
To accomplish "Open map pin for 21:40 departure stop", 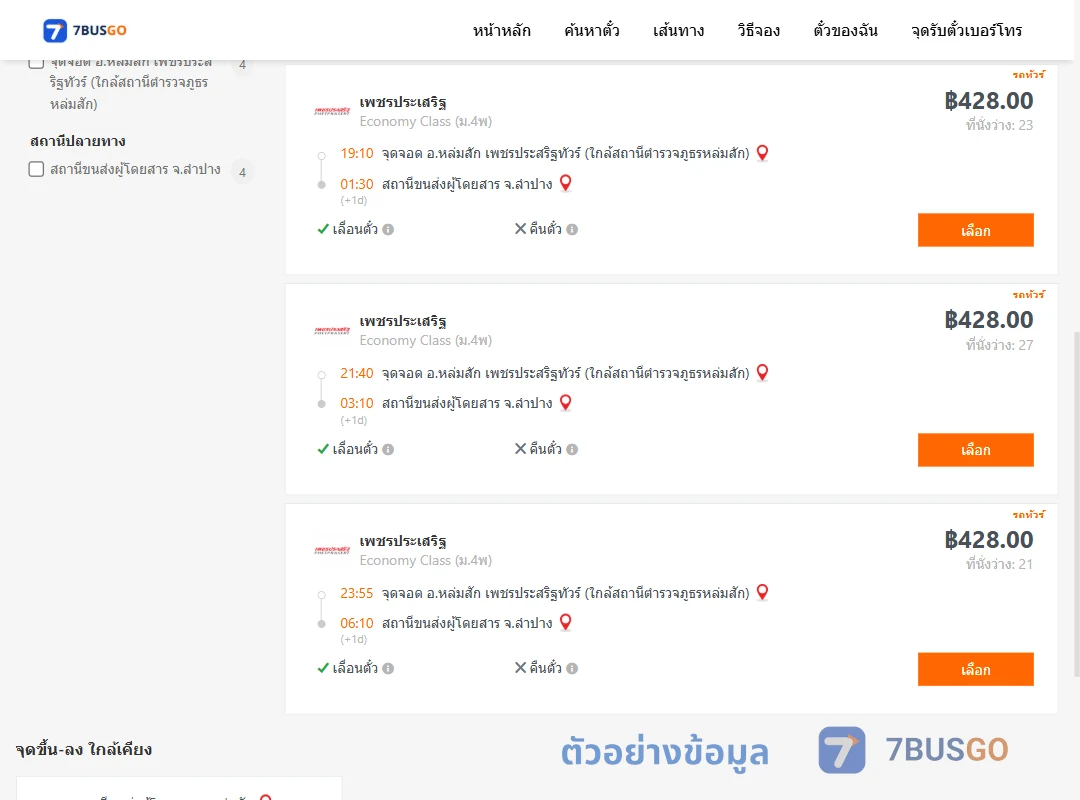I will coord(762,373).
